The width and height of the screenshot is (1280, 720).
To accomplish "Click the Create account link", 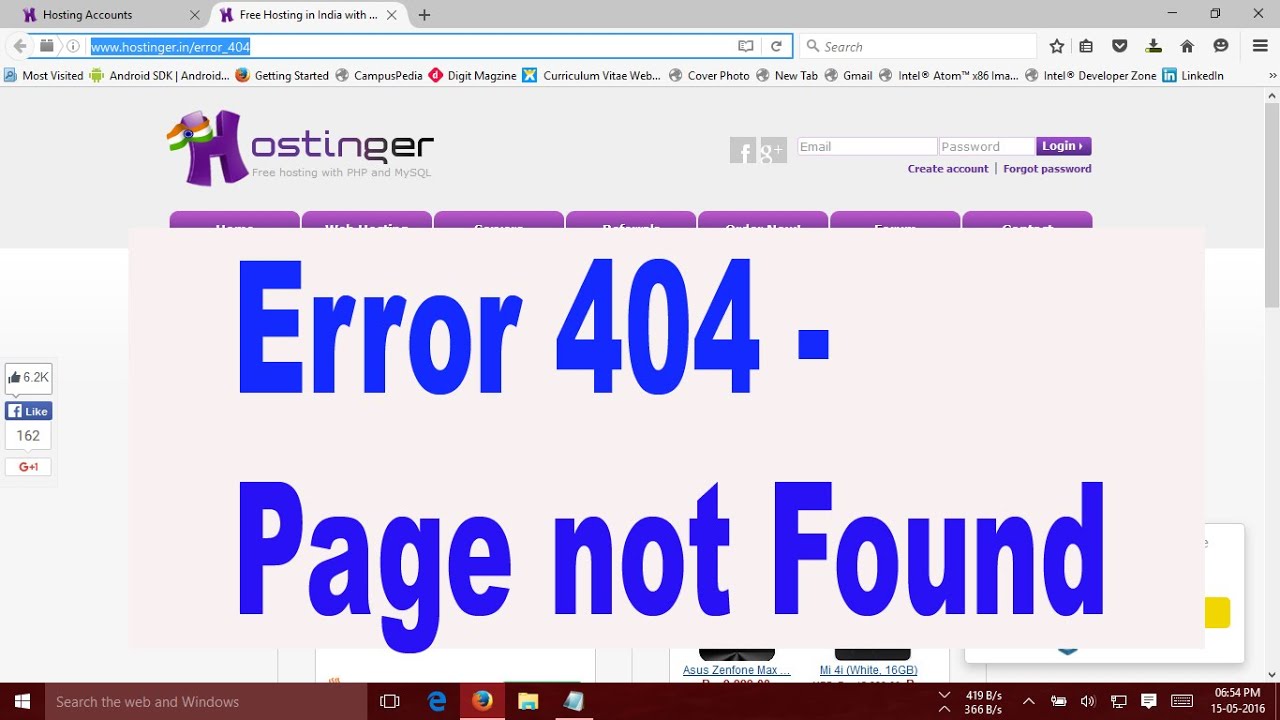I will 948,169.
